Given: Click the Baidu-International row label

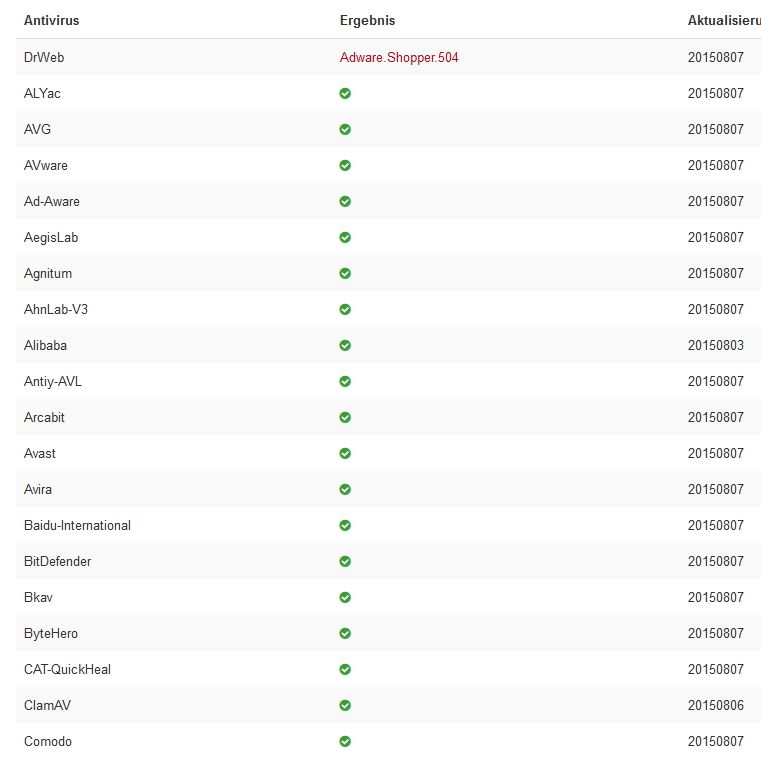Looking at the screenshot, I should click(77, 525).
